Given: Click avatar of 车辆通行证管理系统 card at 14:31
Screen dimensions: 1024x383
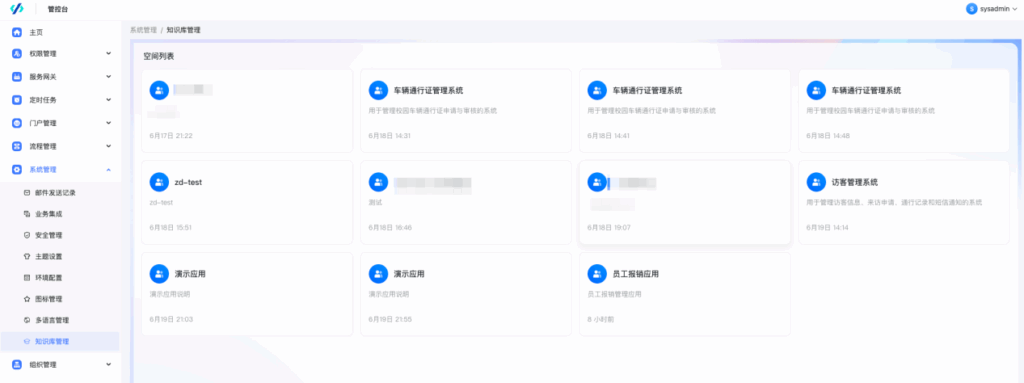Looking at the screenshot, I should click(x=378, y=90).
